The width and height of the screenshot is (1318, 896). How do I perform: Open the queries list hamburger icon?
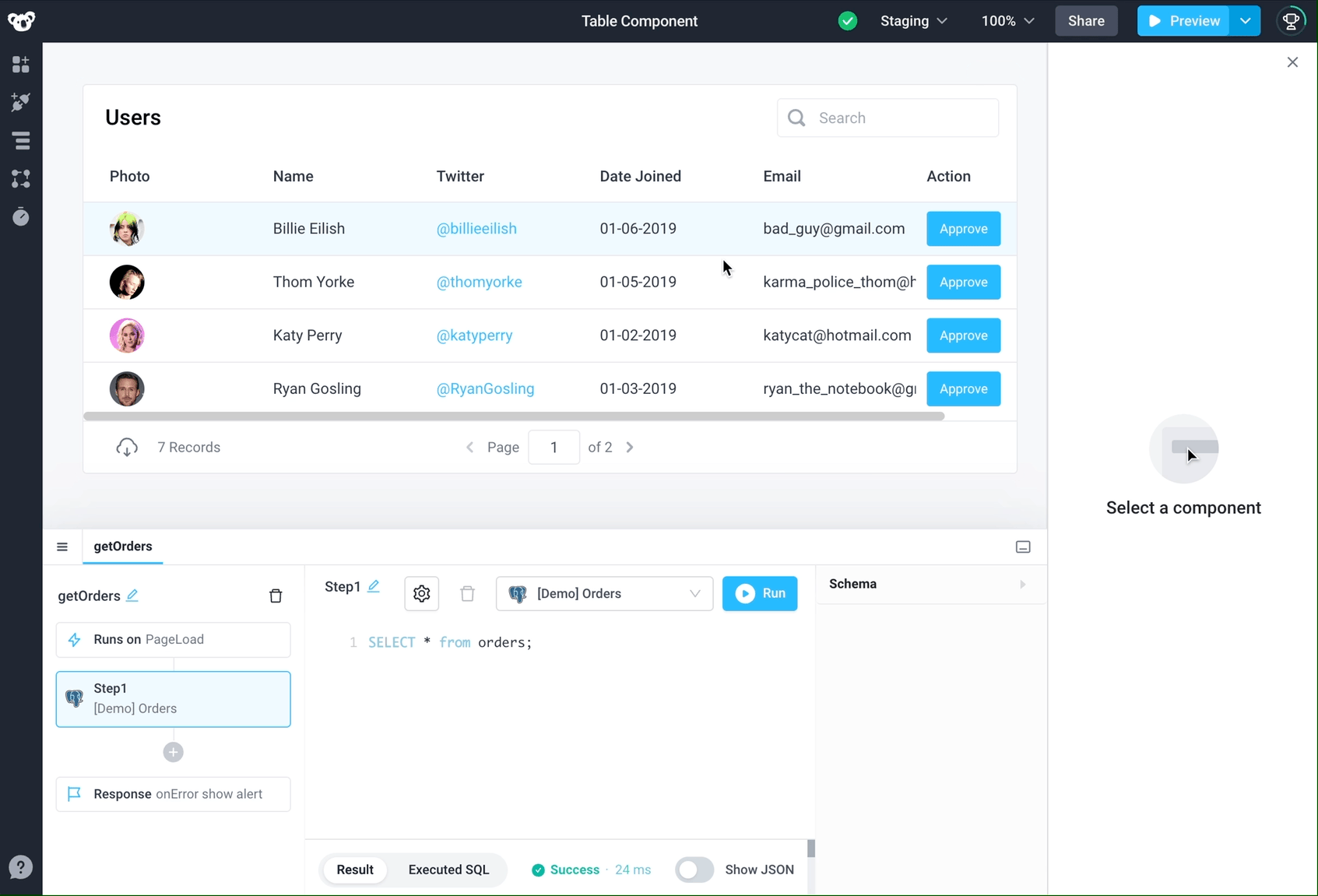[x=62, y=546]
